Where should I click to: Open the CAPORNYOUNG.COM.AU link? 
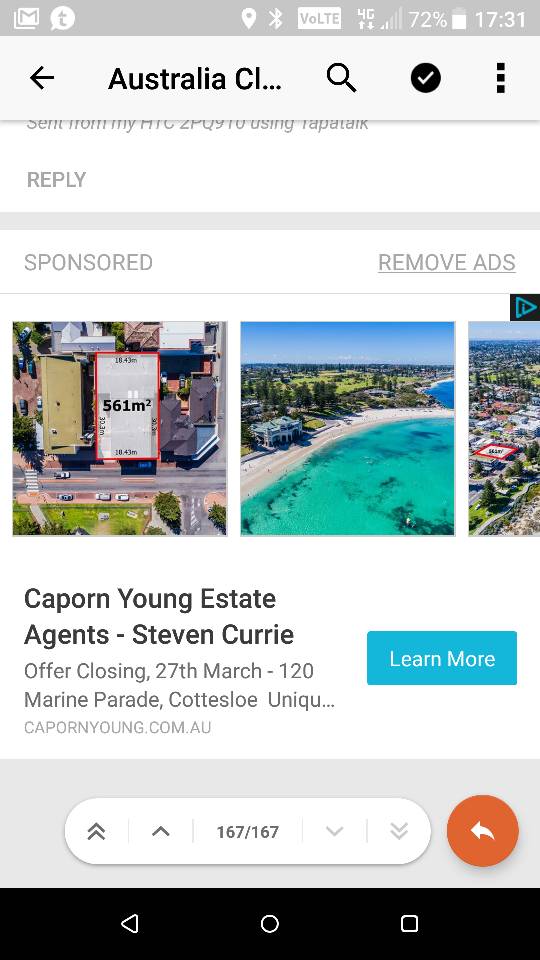118,728
